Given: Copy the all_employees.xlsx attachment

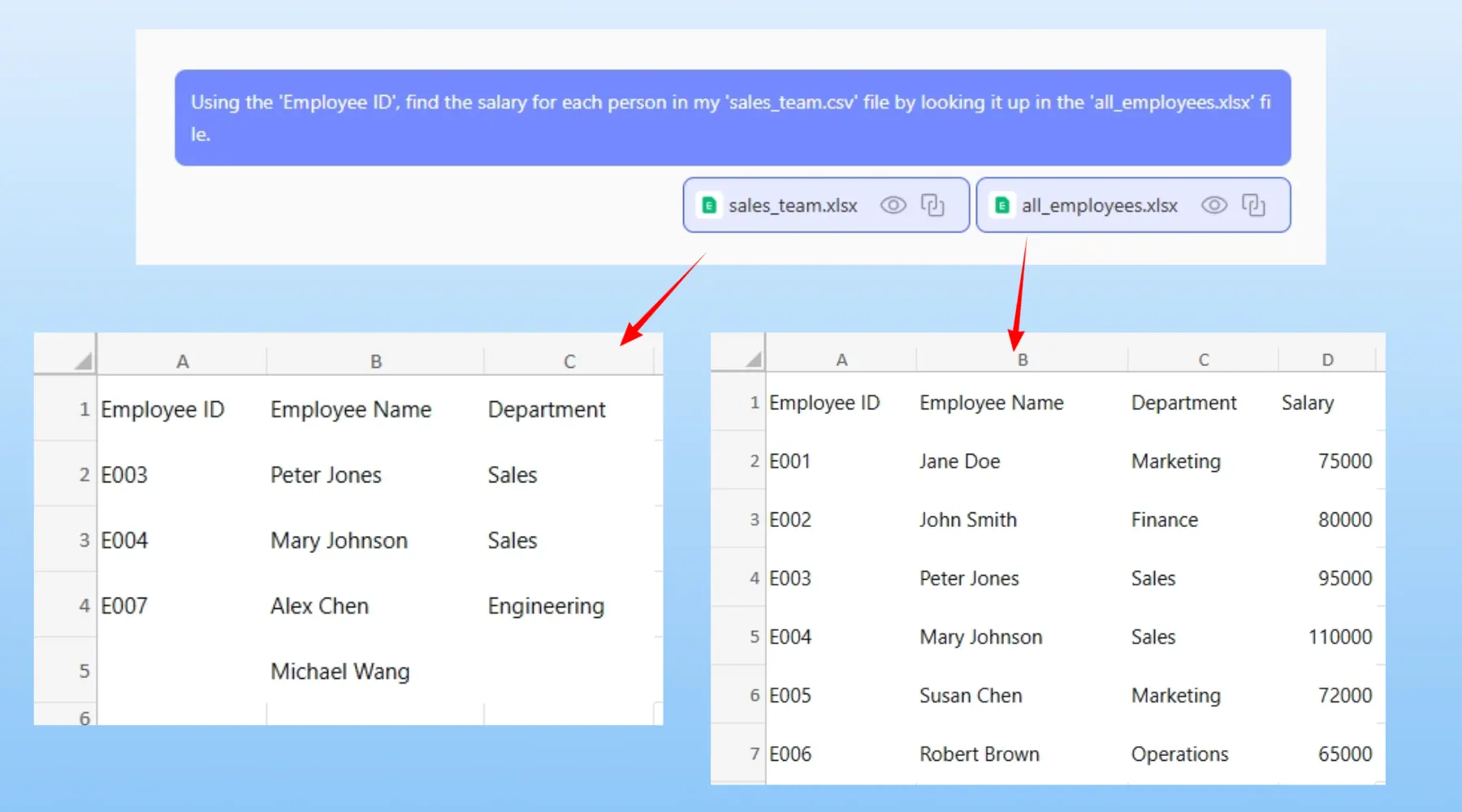Looking at the screenshot, I should click(1253, 205).
